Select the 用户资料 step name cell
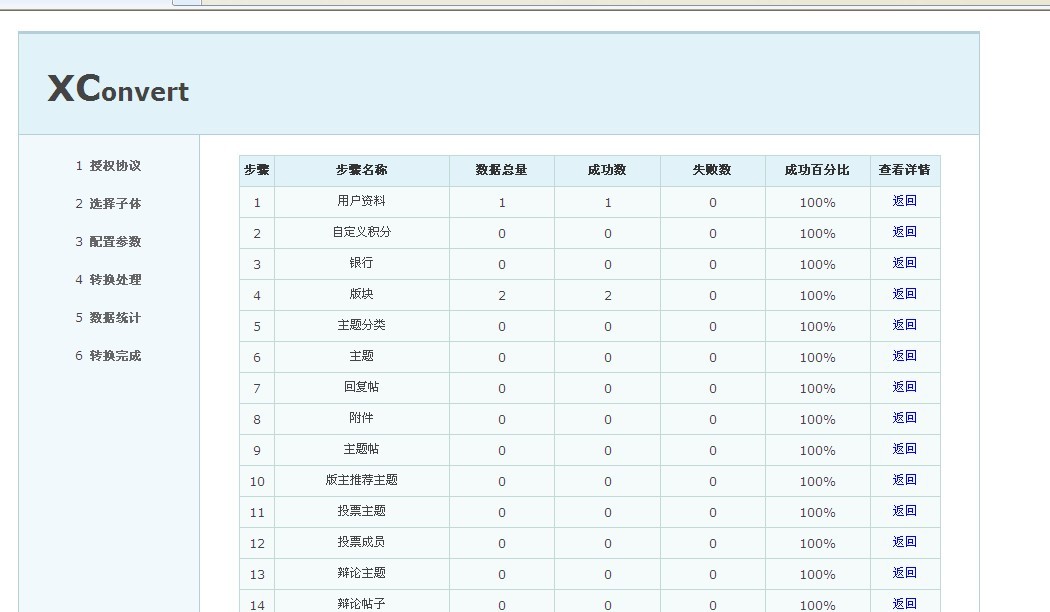This screenshot has height=612, width=1050. pos(362,202)
